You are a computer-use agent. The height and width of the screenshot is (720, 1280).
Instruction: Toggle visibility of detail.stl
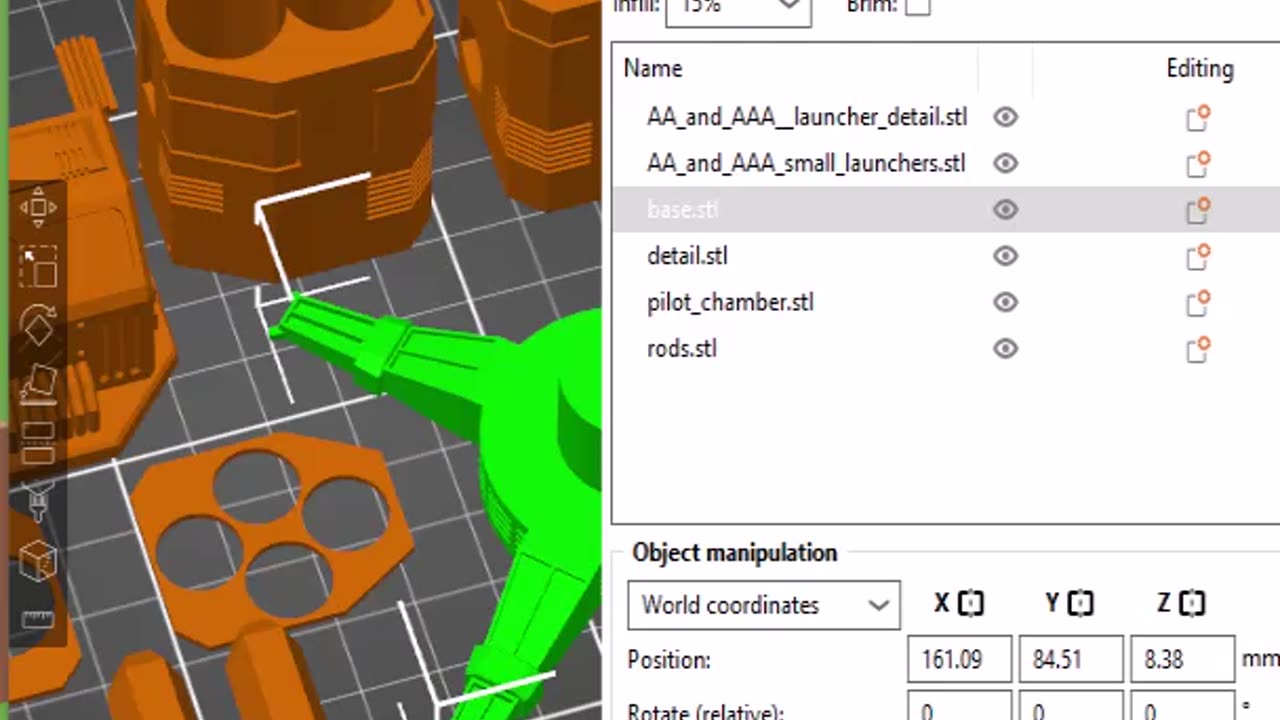point(1005,256)
